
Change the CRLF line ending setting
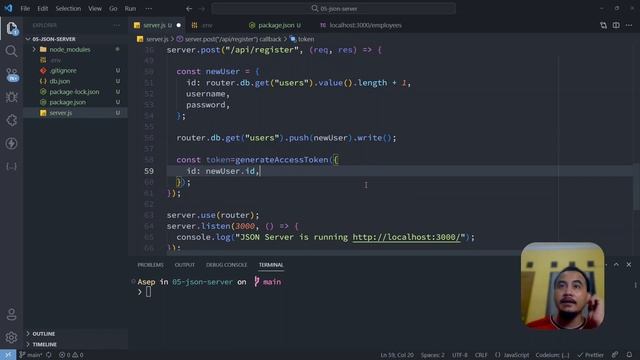(x=481, y=355)
